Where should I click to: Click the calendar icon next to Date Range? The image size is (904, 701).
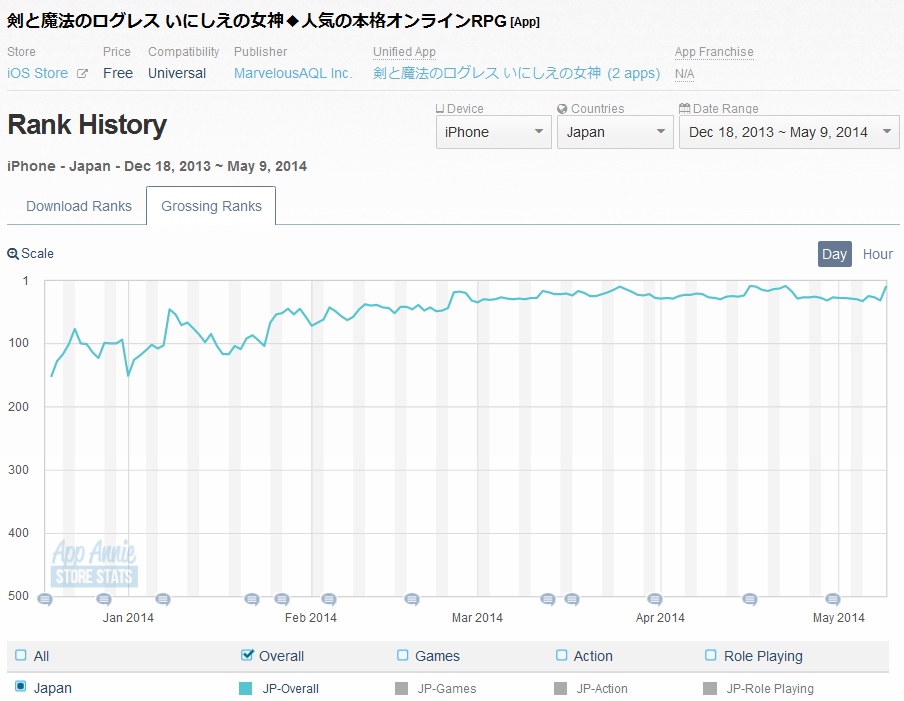point(684,108)
